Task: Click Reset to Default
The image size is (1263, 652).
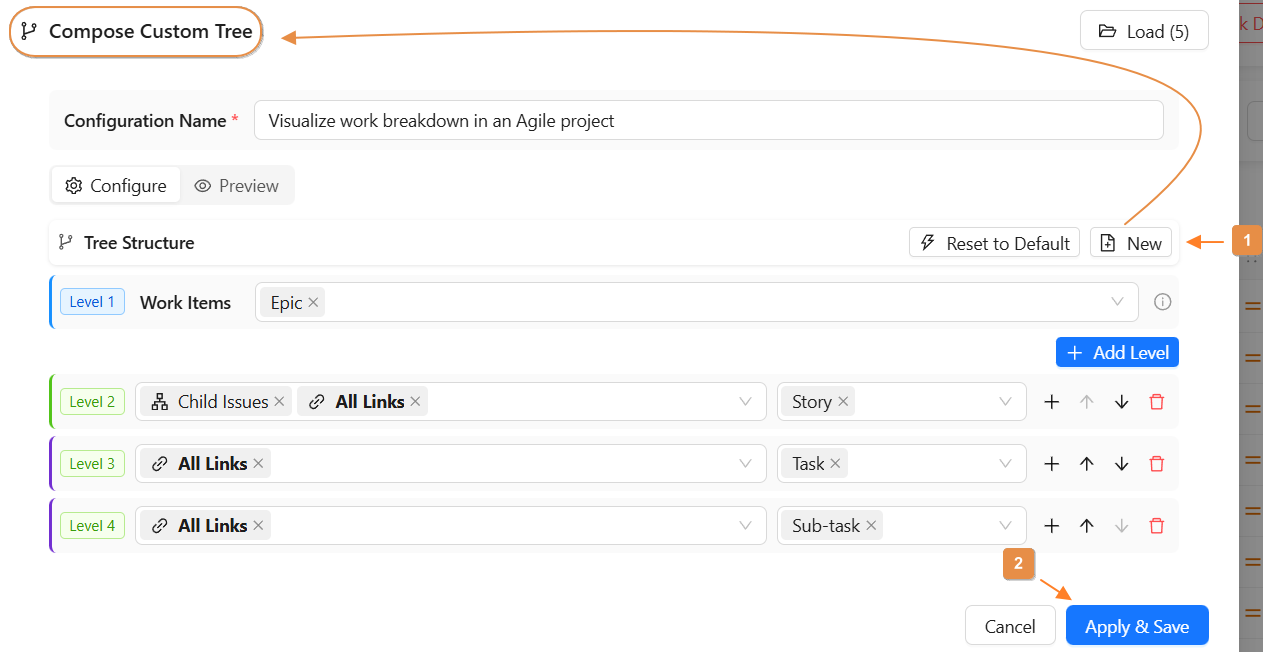Action: pos(994,243)
